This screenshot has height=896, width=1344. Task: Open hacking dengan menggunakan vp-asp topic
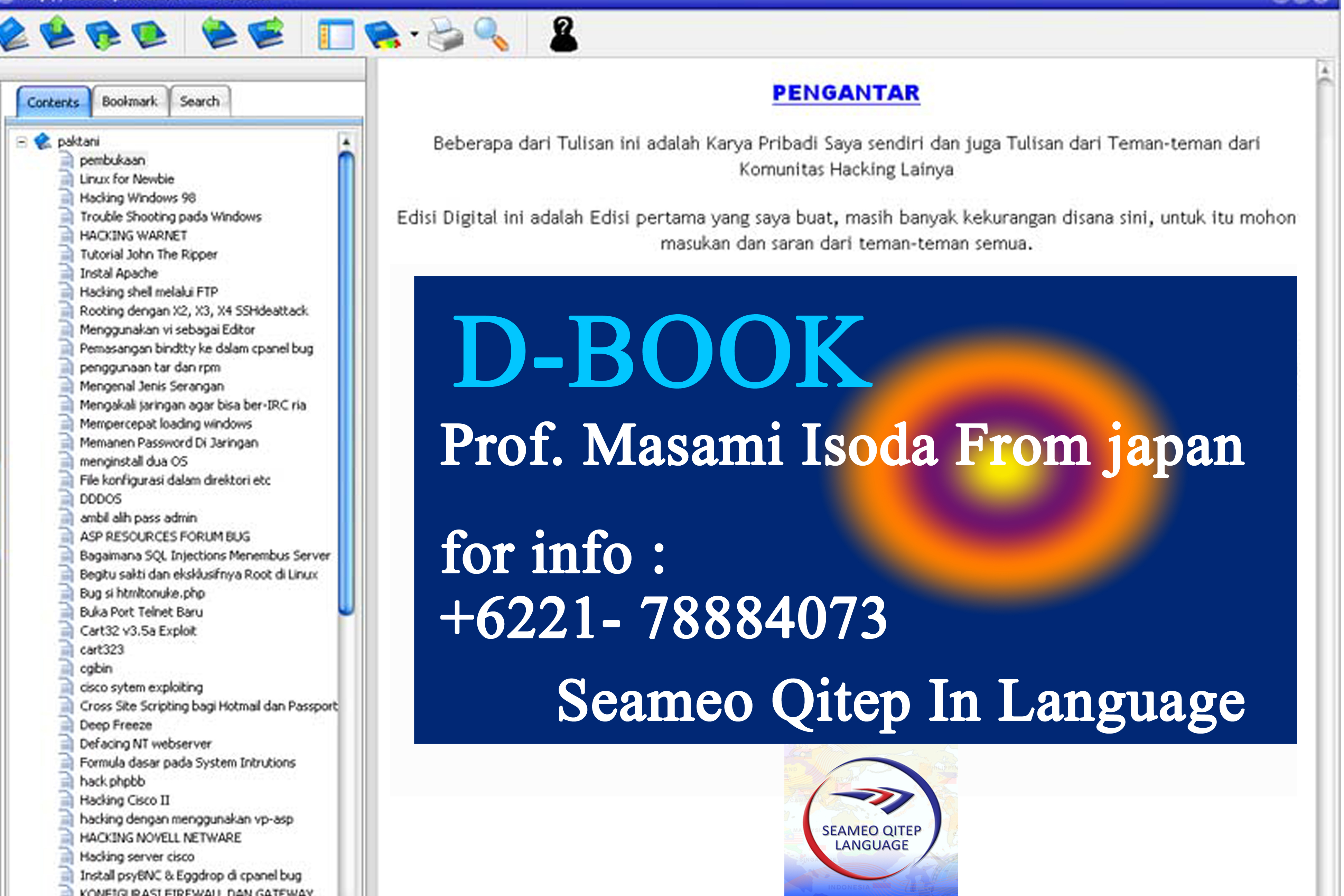tap(186, 819)
